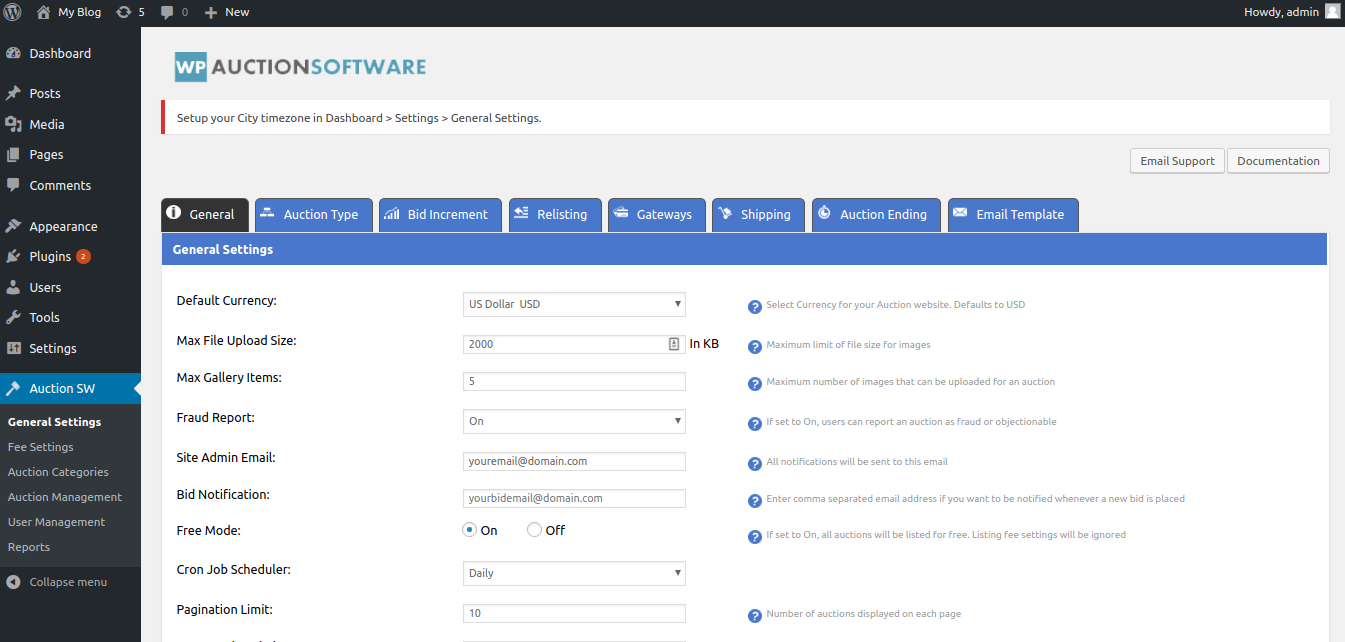Open the Cron Job Scheduler dropdown
Image resolution: width=1345 pixels, height=642 pixels.
click(574, 573)
